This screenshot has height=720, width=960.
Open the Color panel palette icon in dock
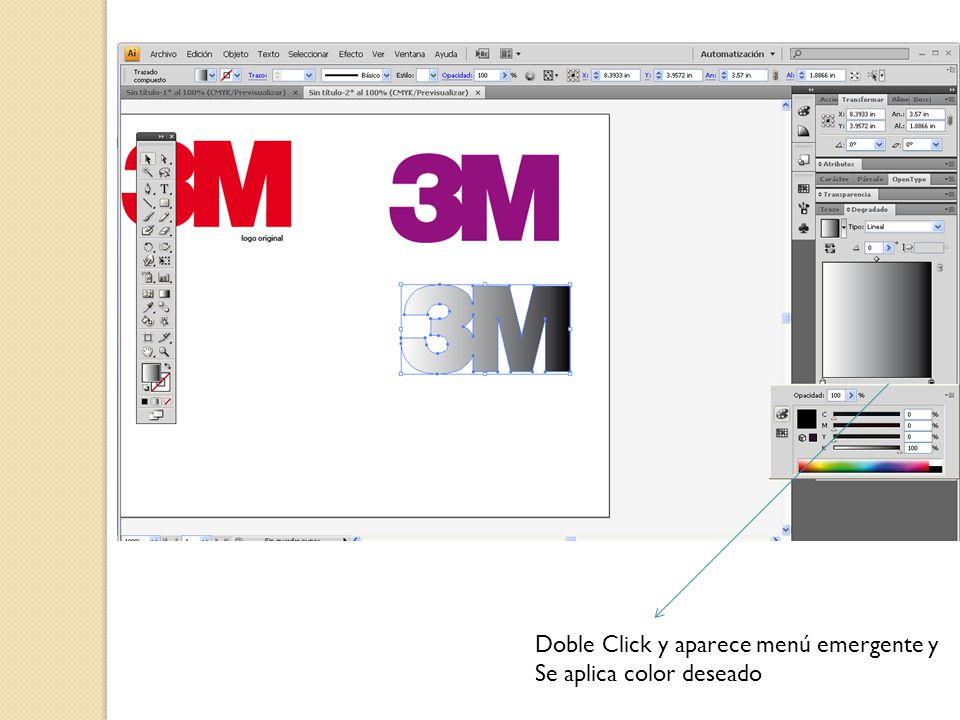pyautogui.click(x=804, y=111)
